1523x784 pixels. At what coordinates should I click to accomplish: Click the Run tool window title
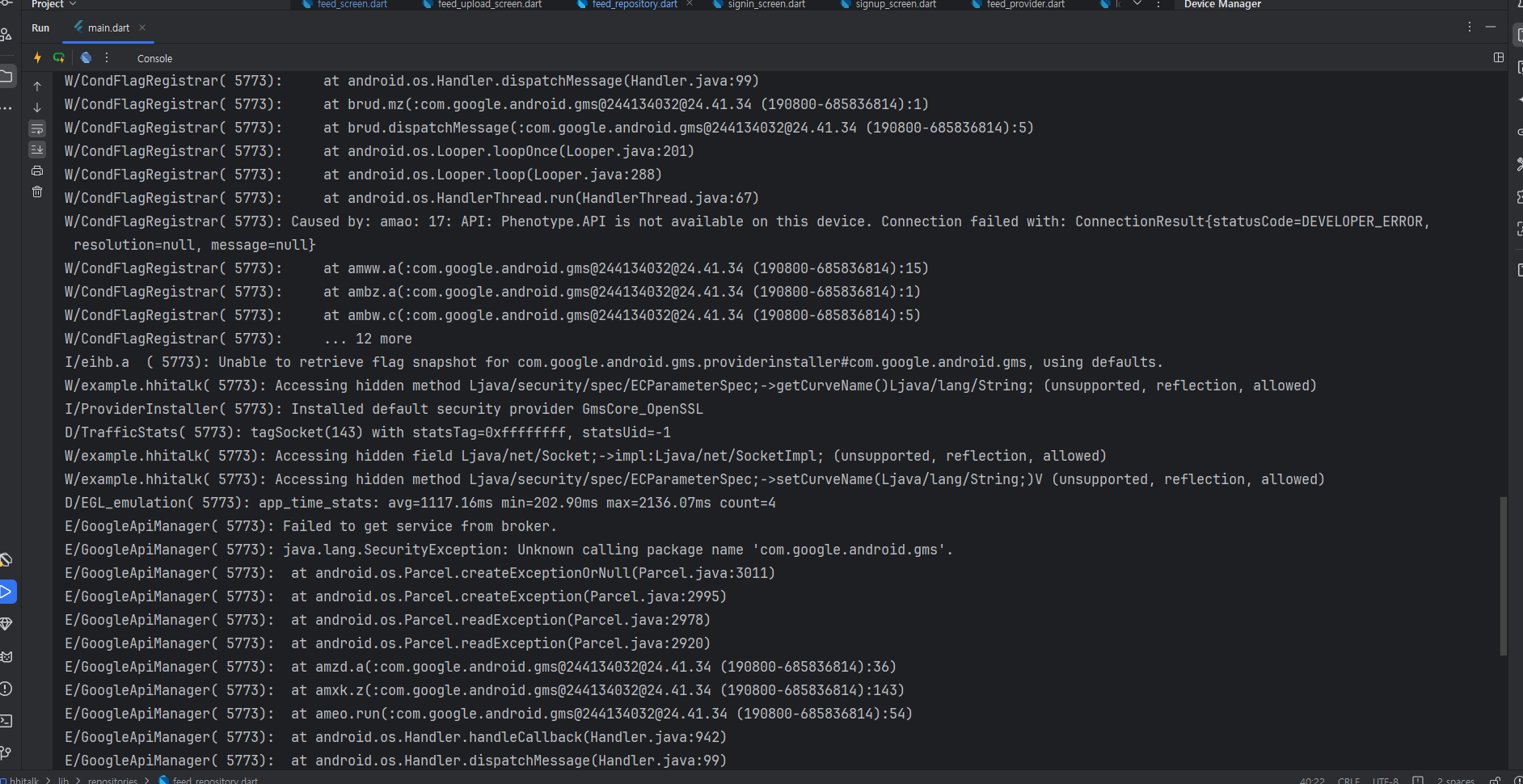coord(40,27)
